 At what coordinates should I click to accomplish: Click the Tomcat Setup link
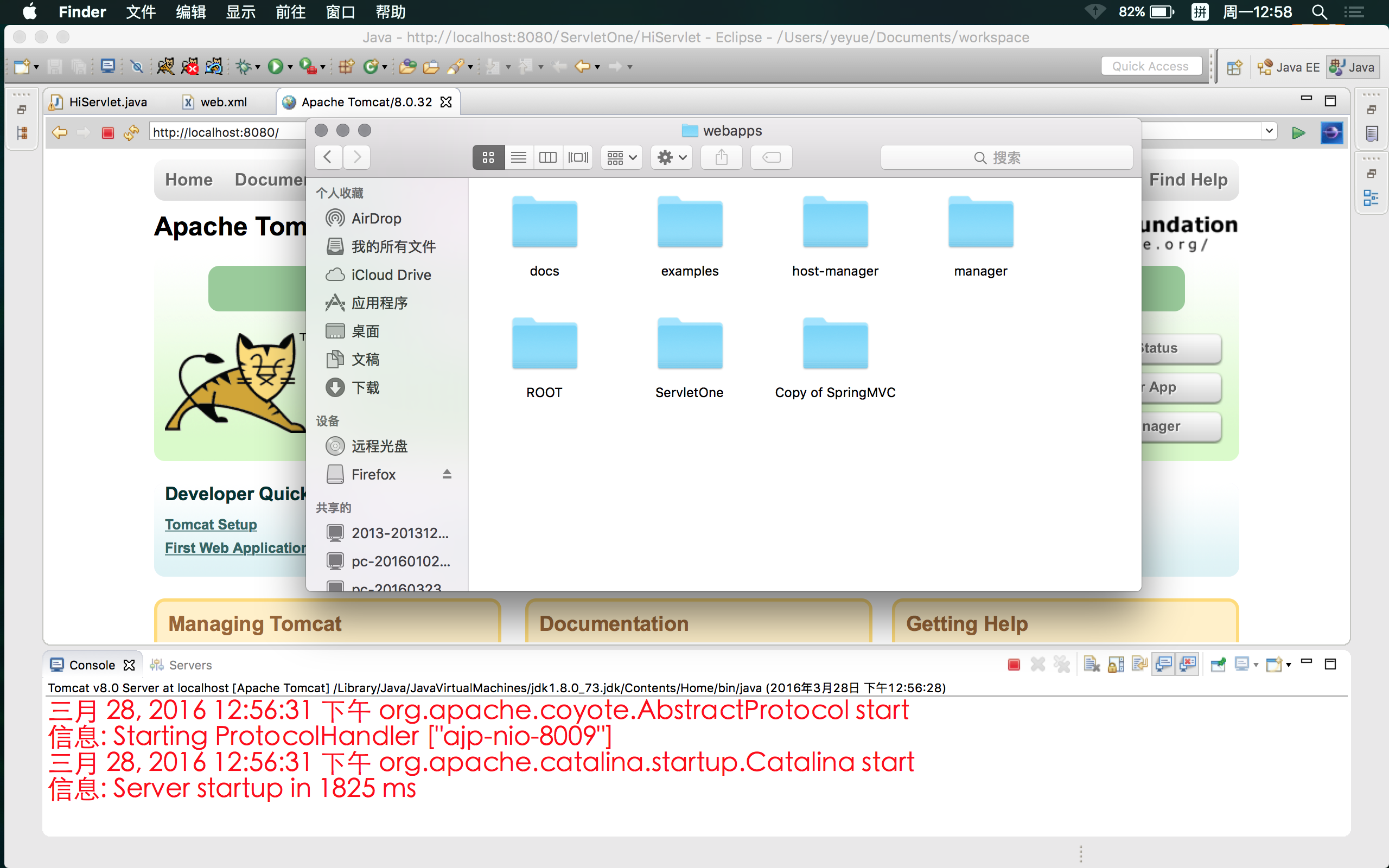211,524
